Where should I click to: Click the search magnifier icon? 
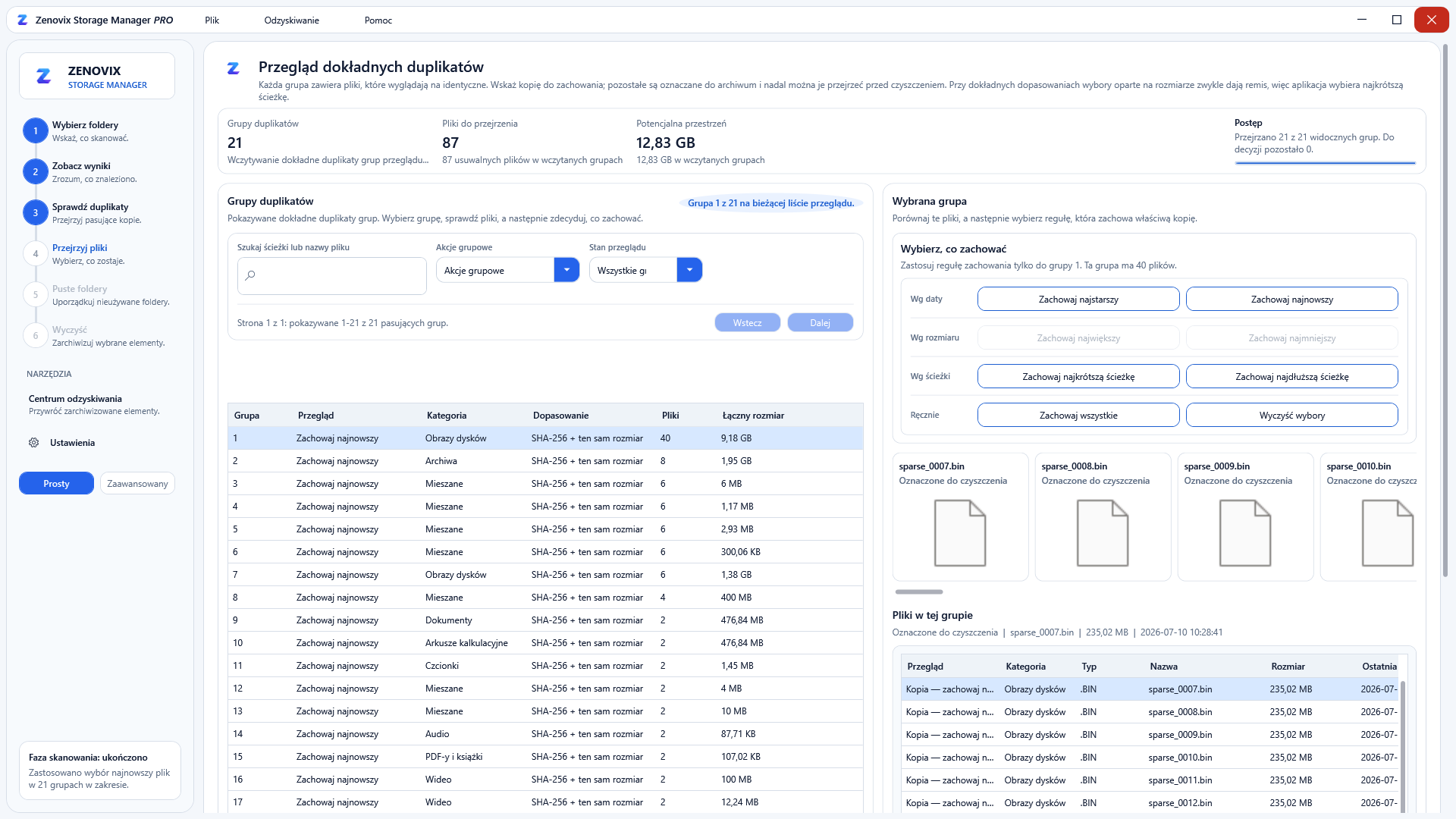251,275
